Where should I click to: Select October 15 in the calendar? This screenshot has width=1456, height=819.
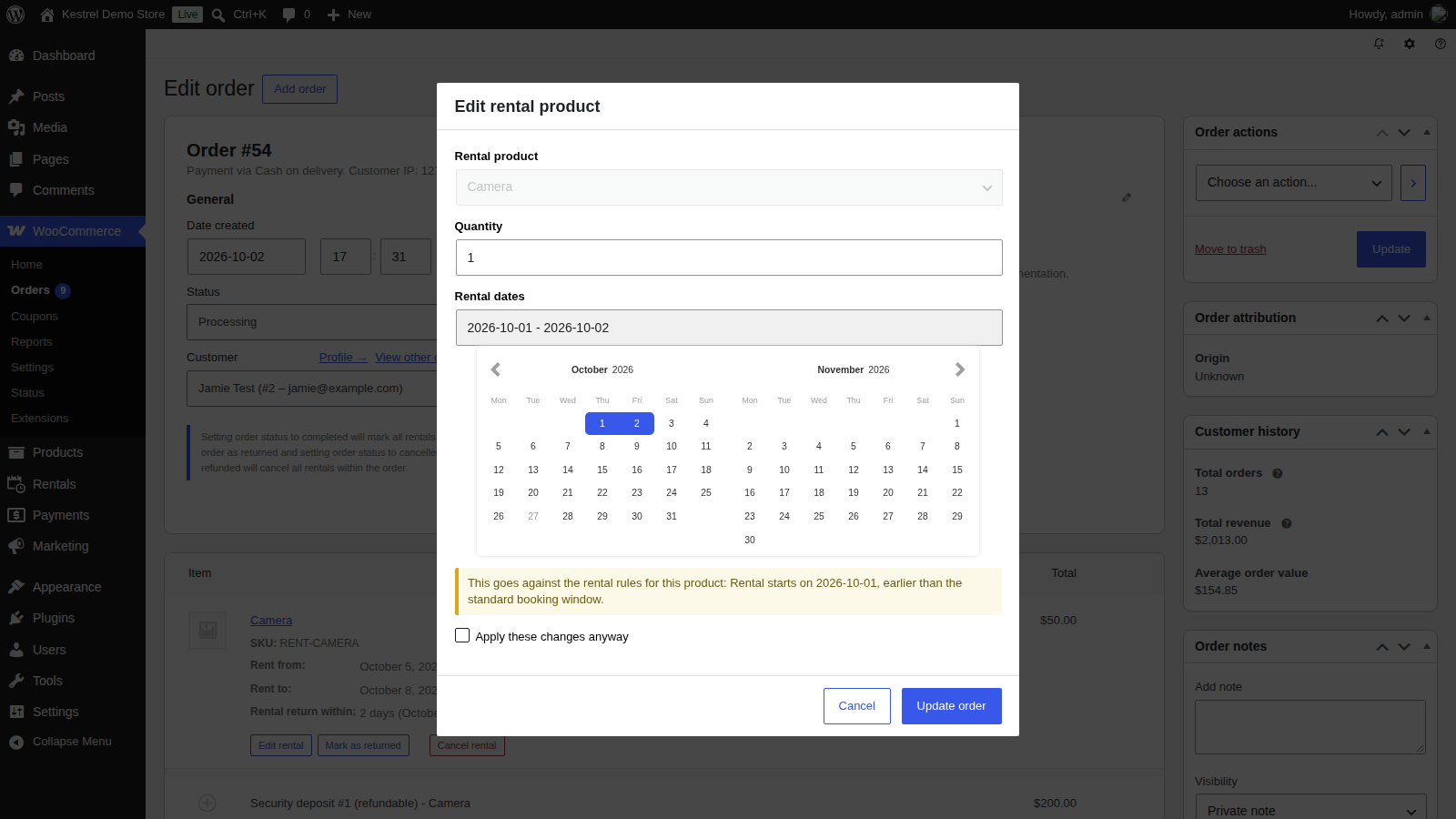[602, 470]
